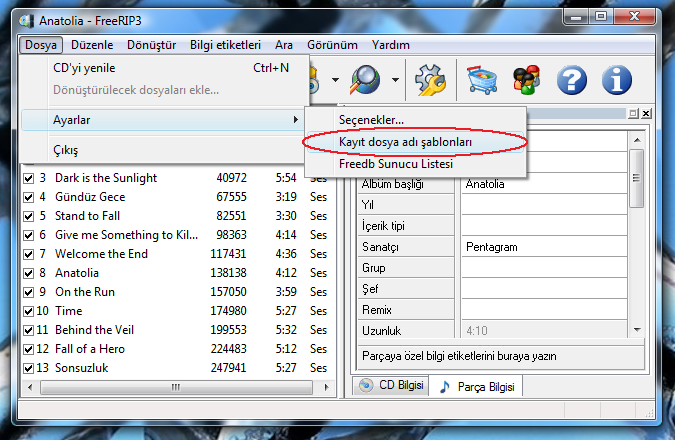Expand dropdown arrow left of search globe icon

click(x=335, y=80)
